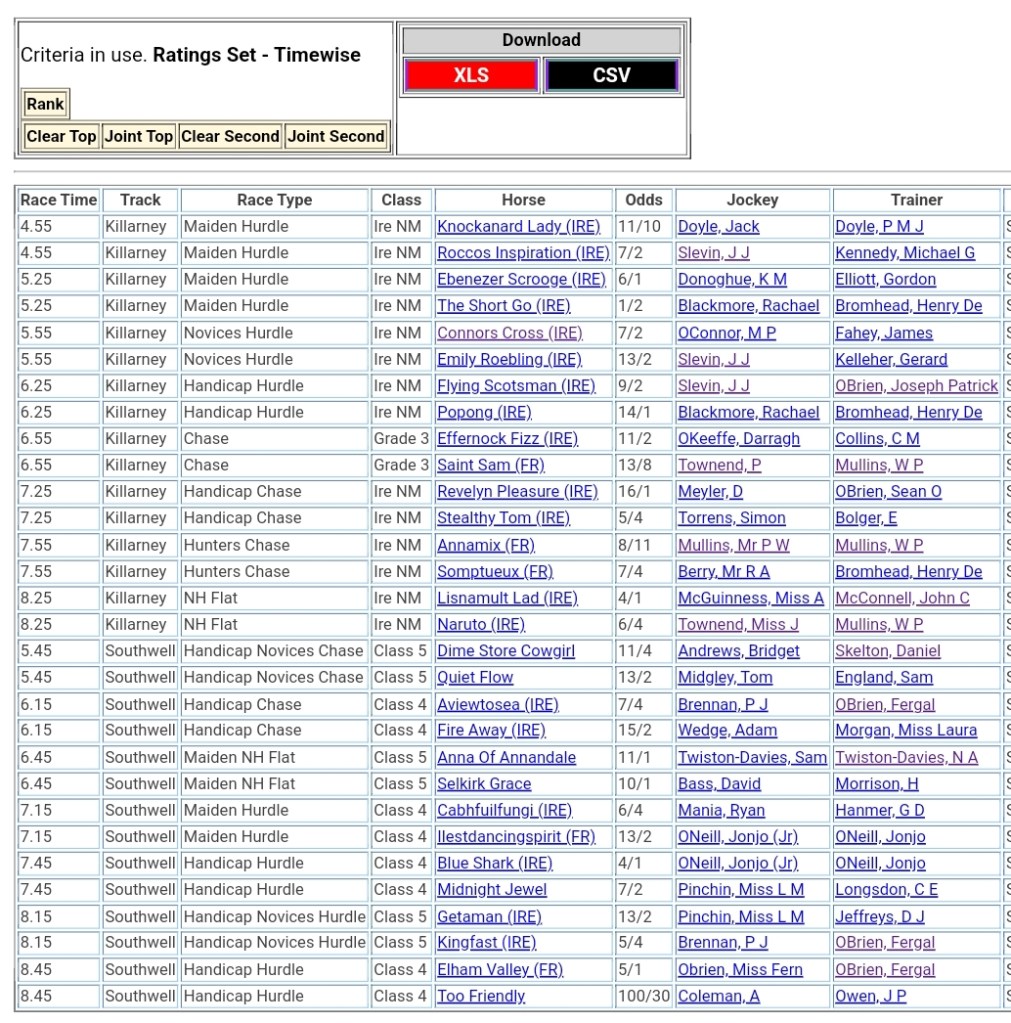1011x1023 pixels.
Task: Download ratings as XLS file
Action: (471, 75)
